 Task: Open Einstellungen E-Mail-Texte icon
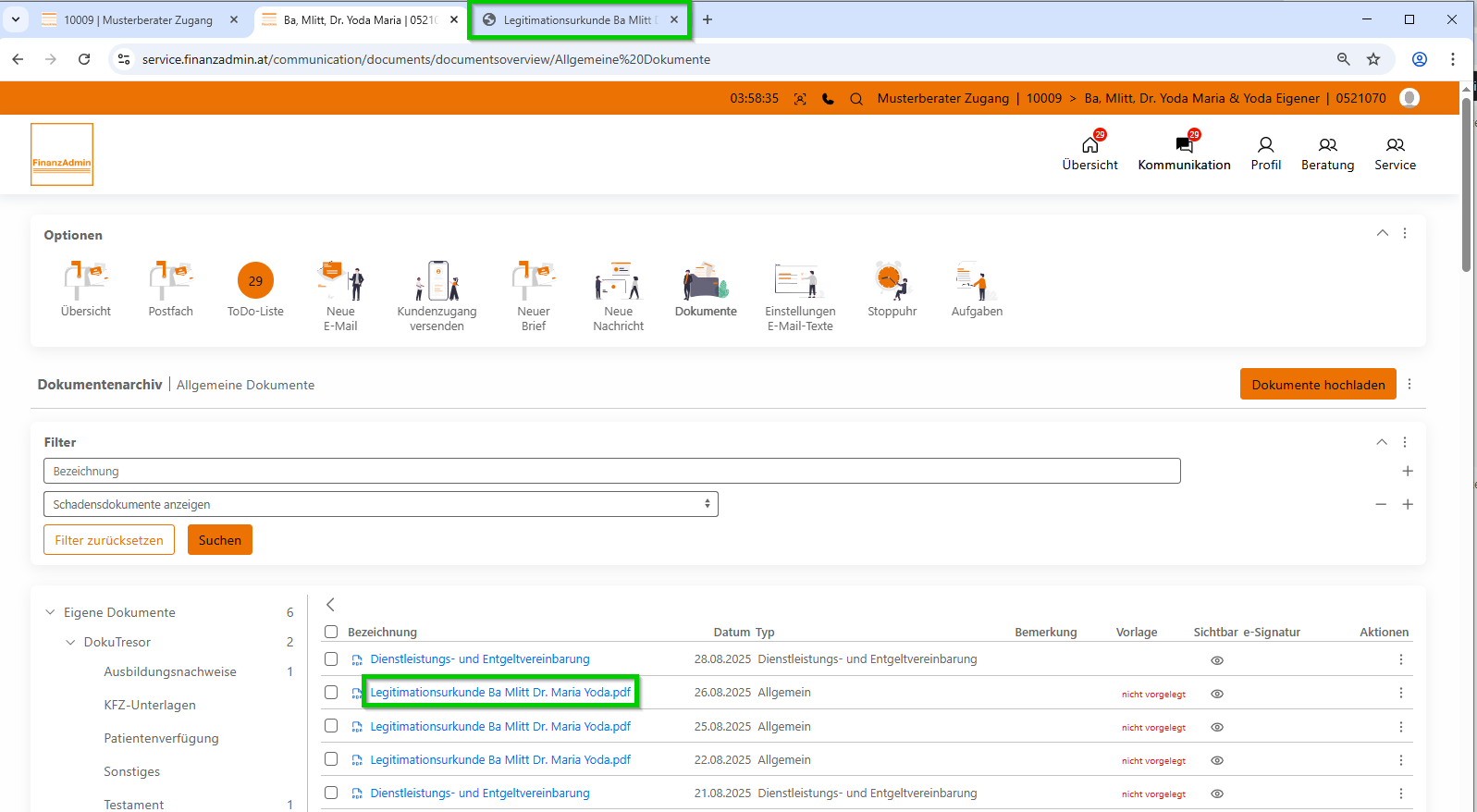tap(799, 281)
